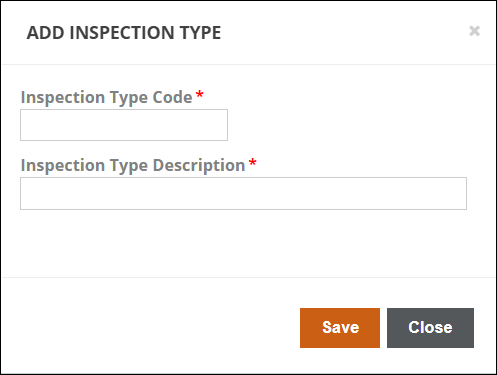
Task: Click the word Code in the first label
Action: pyautogui.click(x=172, y=98)
